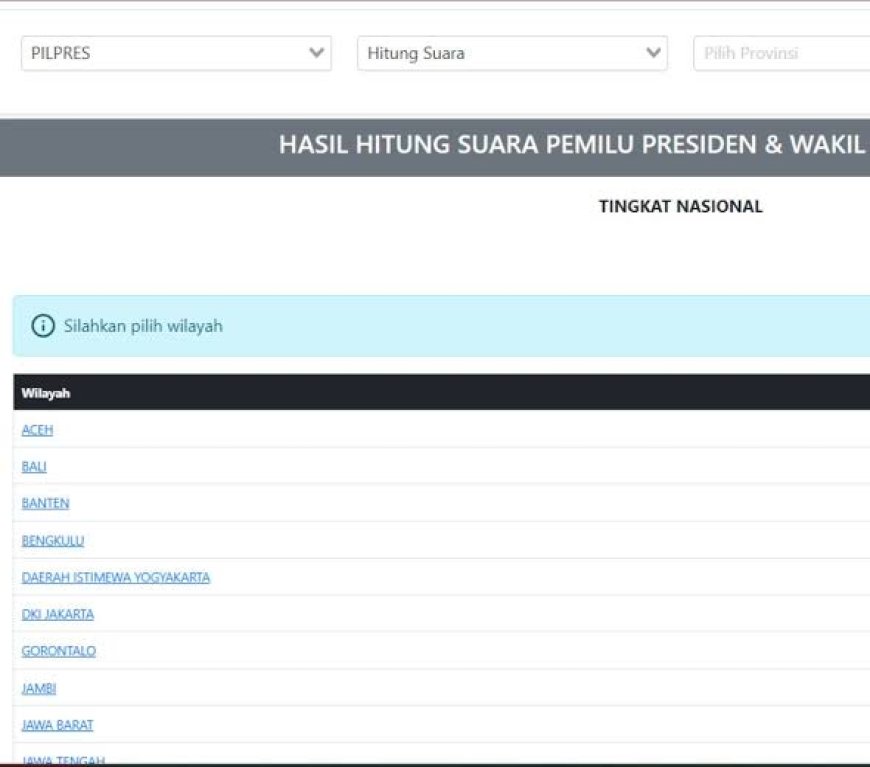Select the JAWA TENGAH link
The image size is (870, 767).
pos(63,760)
